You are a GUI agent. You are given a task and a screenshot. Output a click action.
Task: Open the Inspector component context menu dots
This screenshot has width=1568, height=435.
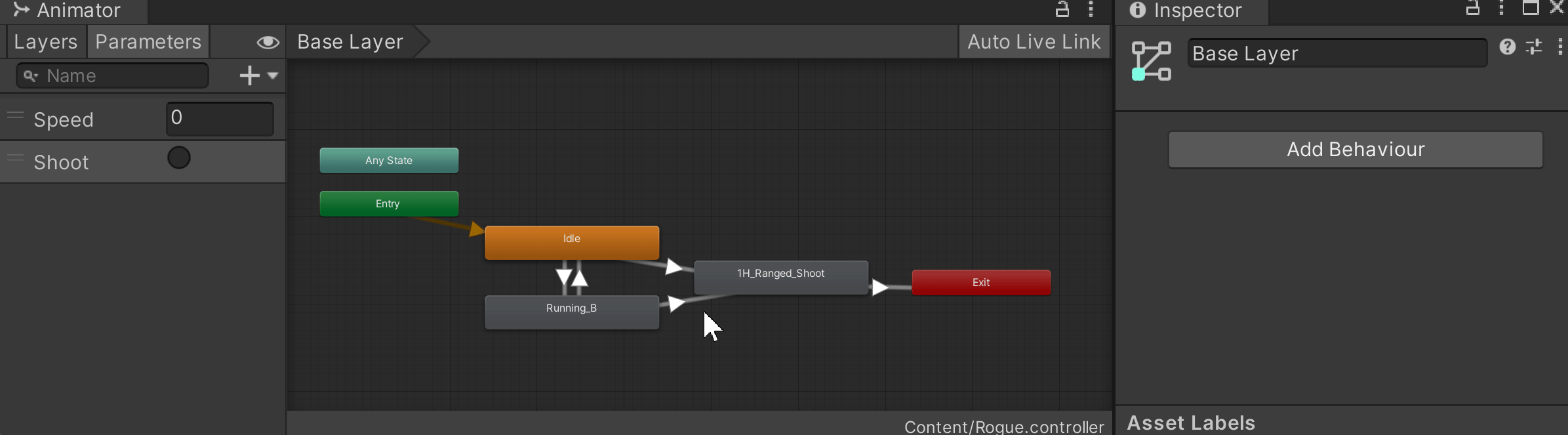[x=1560, y=47]
